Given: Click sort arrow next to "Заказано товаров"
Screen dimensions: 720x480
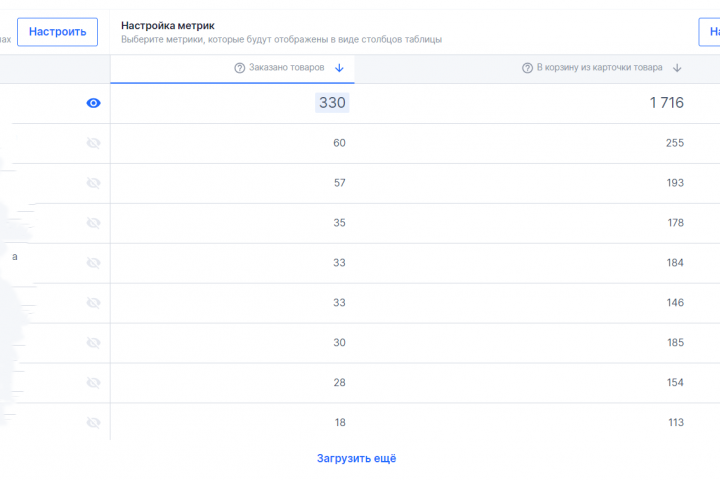Looking at the screenshot, I should pyautogui.click(x=339, y=68).
